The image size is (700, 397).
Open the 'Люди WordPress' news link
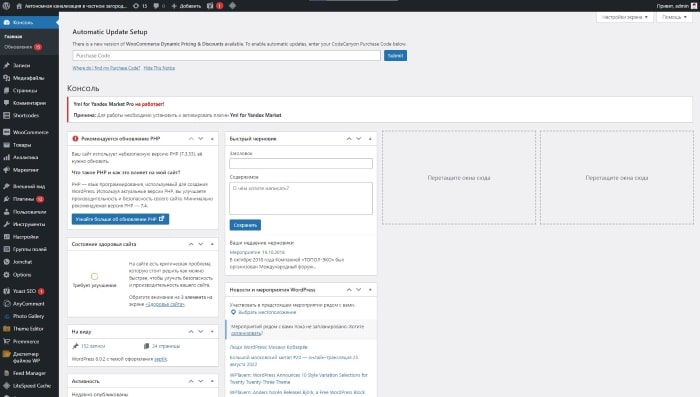[268, 347]
